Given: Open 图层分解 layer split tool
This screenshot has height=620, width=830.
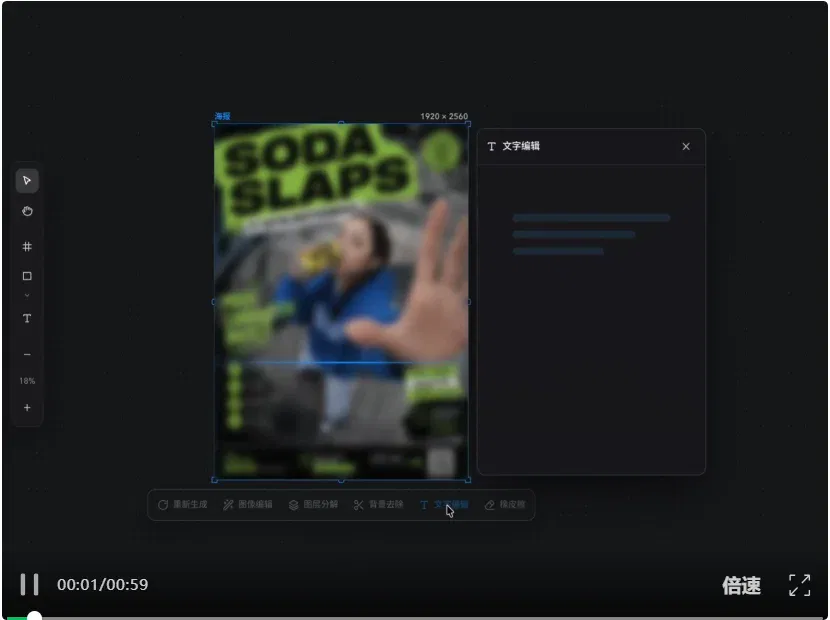Looking at the screenshot, I should click(x=313, y=505).
